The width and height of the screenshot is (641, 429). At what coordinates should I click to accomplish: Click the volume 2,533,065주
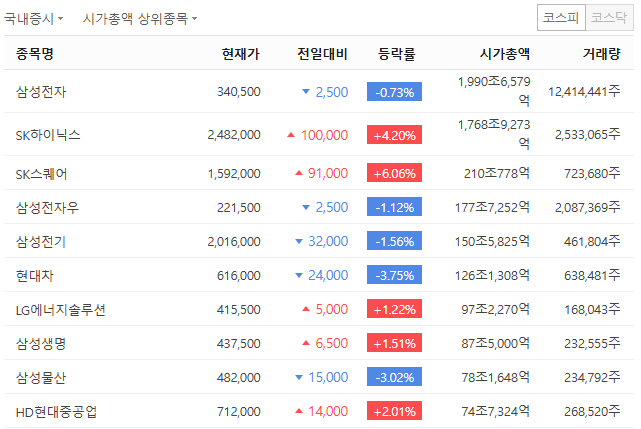(587, 134)
